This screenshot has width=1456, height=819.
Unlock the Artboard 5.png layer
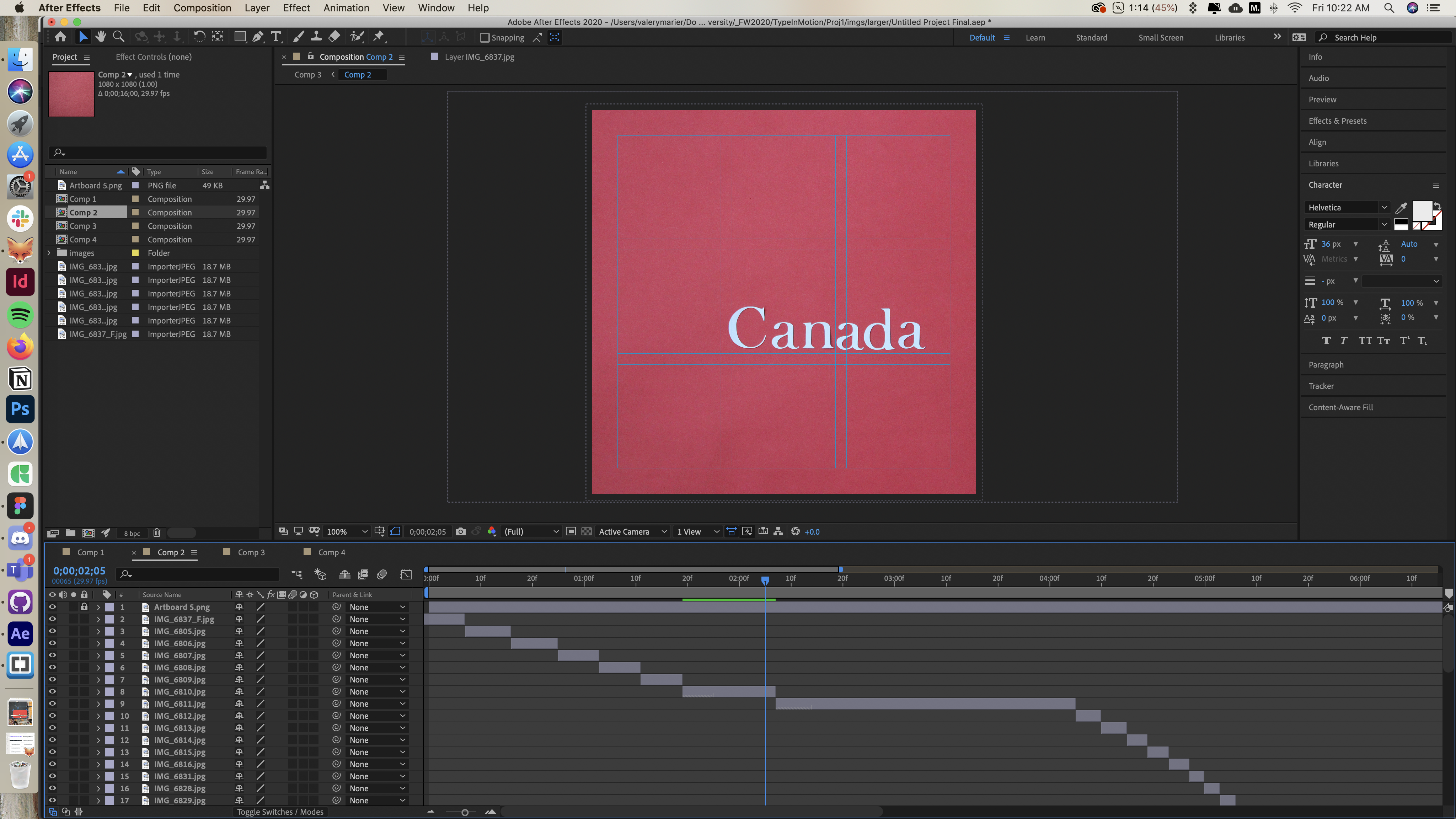(84, 607)
